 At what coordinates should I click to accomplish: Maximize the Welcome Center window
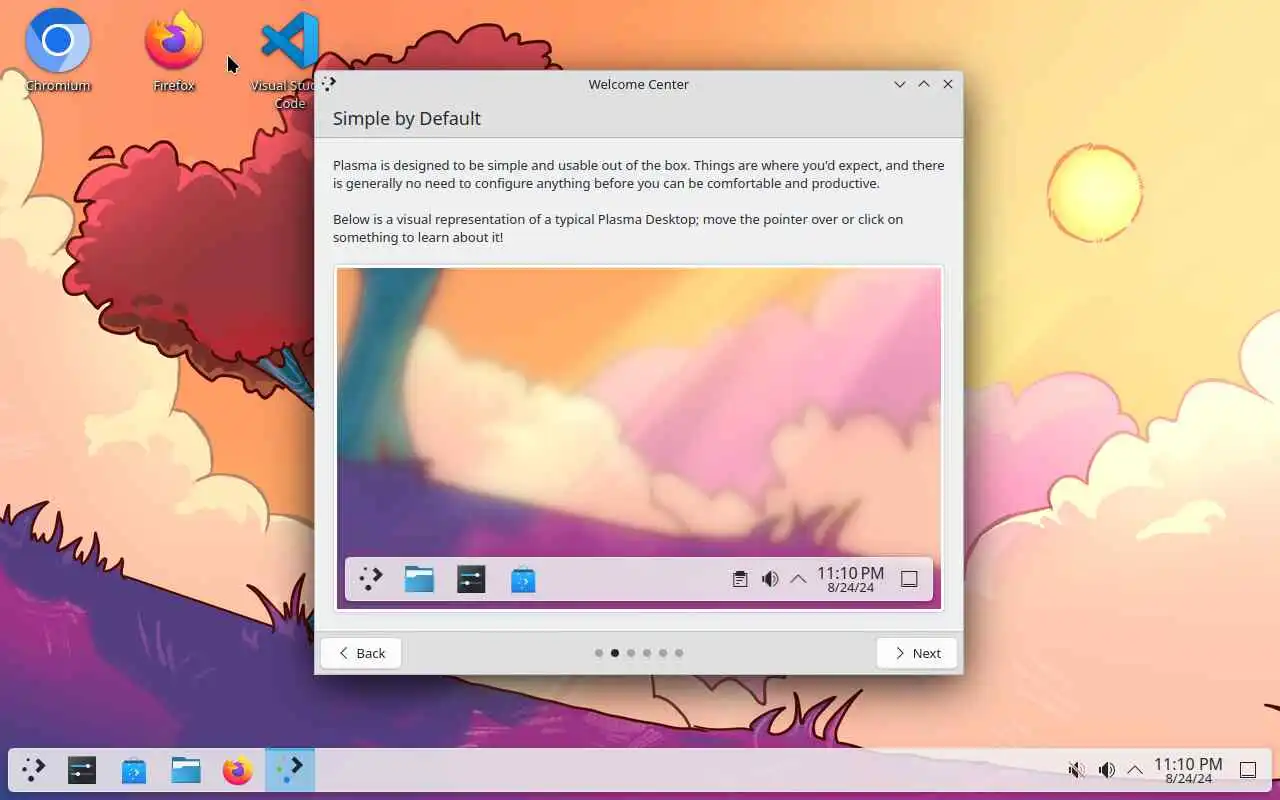(924, 84)
